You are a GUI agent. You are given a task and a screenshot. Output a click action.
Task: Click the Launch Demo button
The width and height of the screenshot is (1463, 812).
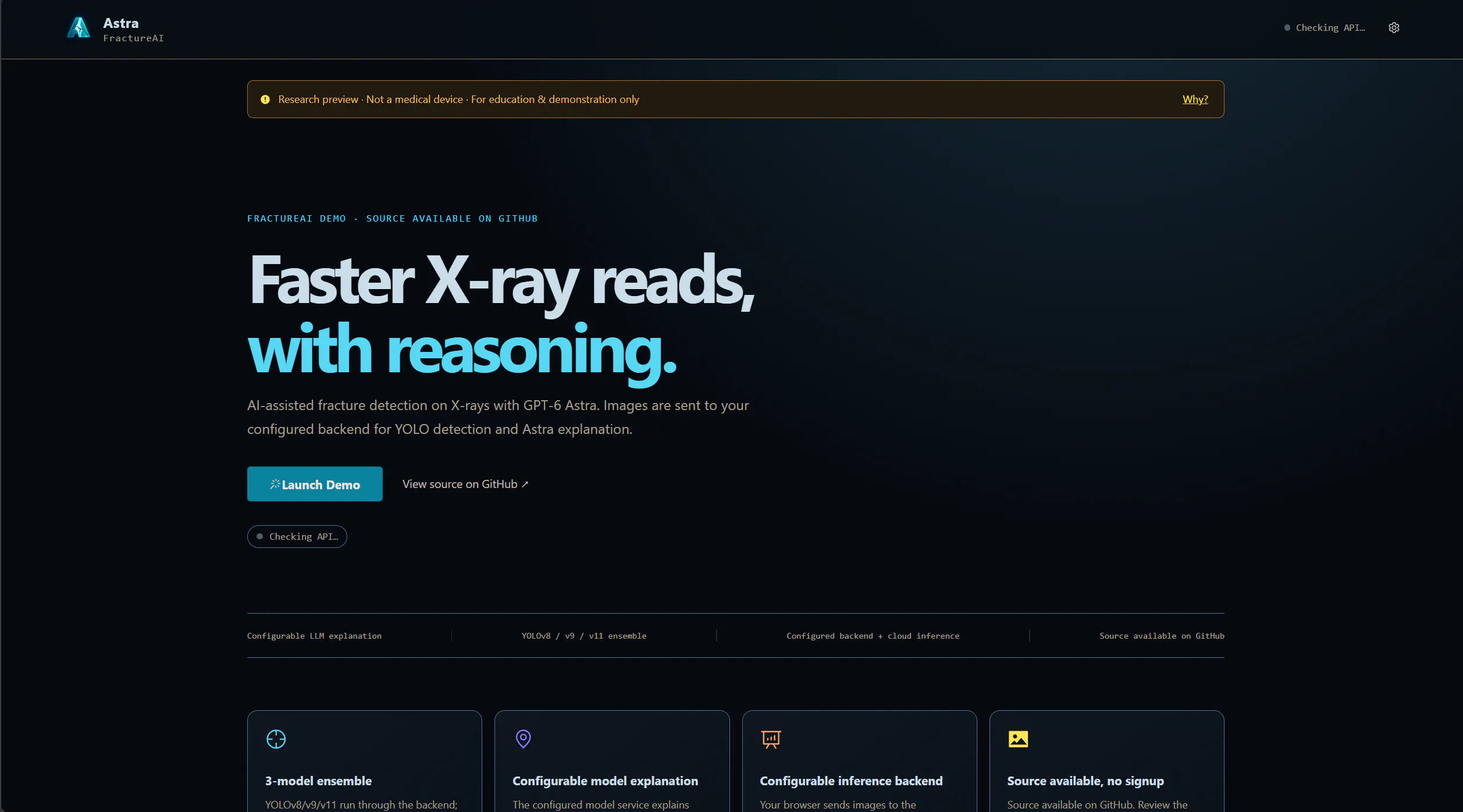315,484
